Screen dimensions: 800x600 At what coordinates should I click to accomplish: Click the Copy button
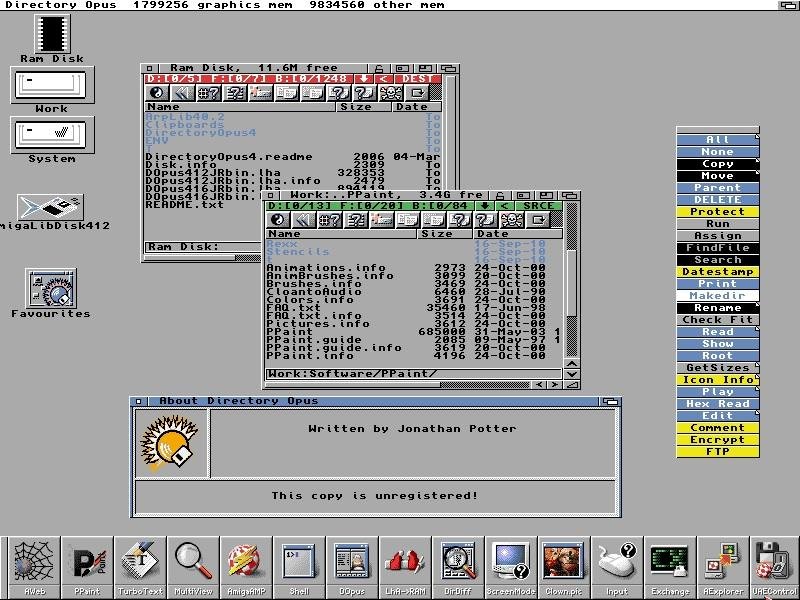click(x=717, y=164)
